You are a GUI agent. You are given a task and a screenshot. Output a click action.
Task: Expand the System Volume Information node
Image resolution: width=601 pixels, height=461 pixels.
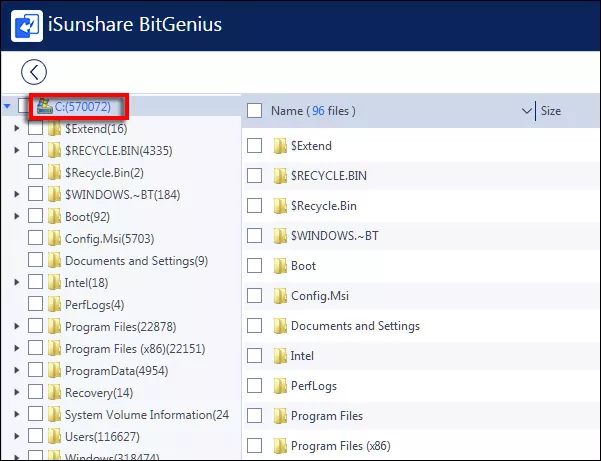point(16,414)
